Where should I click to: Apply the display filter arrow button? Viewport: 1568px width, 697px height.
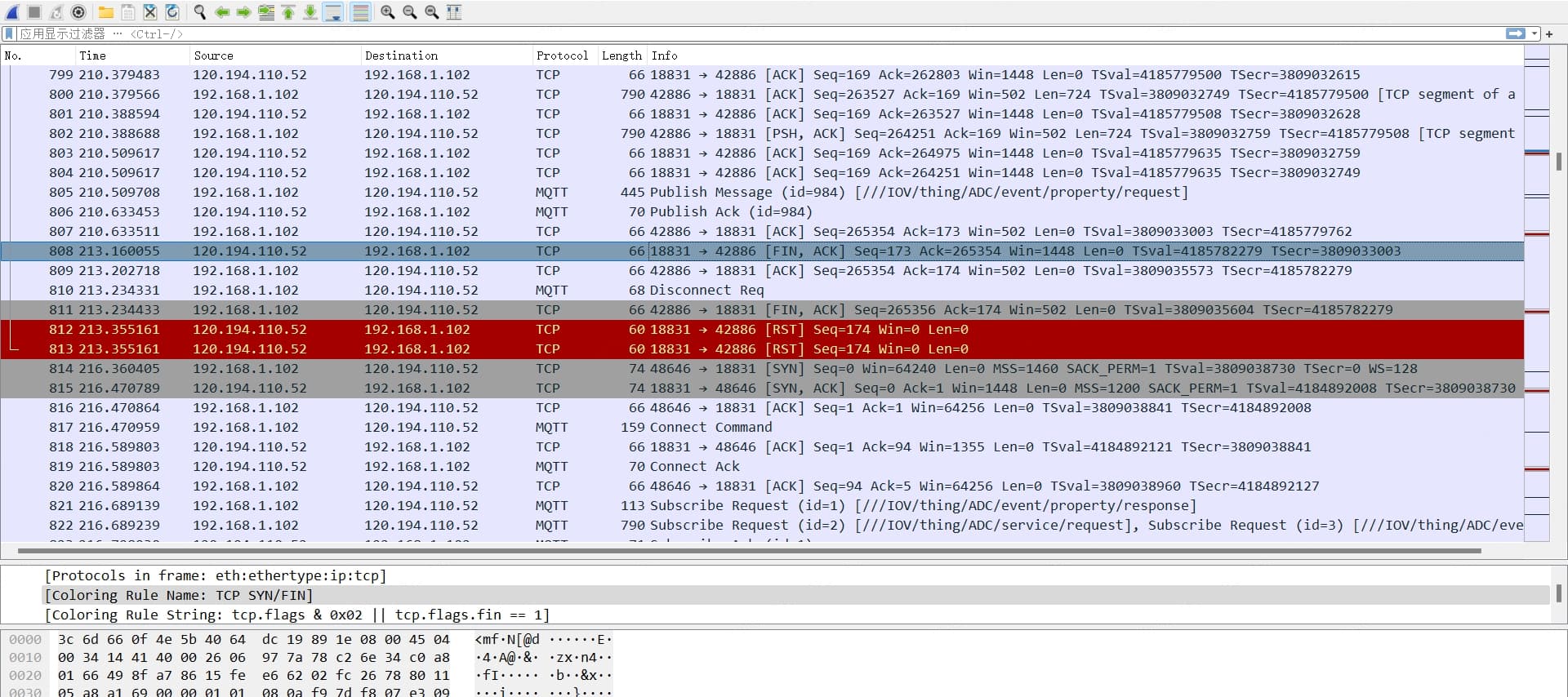[1515, 33]
